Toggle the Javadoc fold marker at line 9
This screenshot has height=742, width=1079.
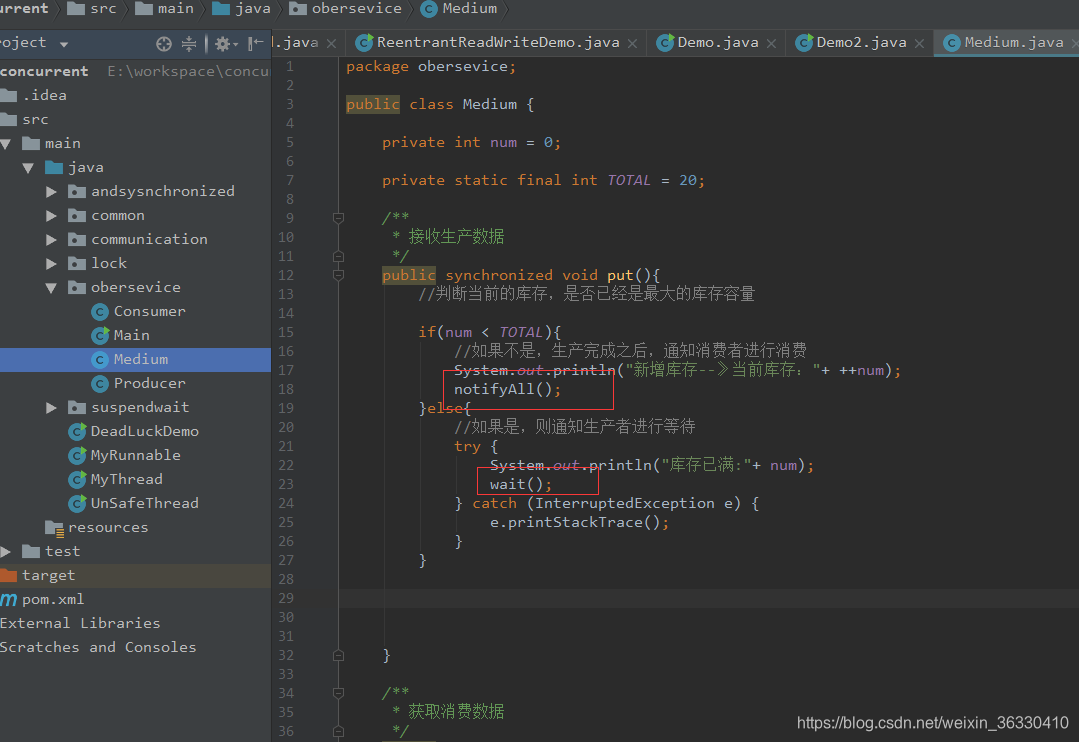[x=338, y=218]
